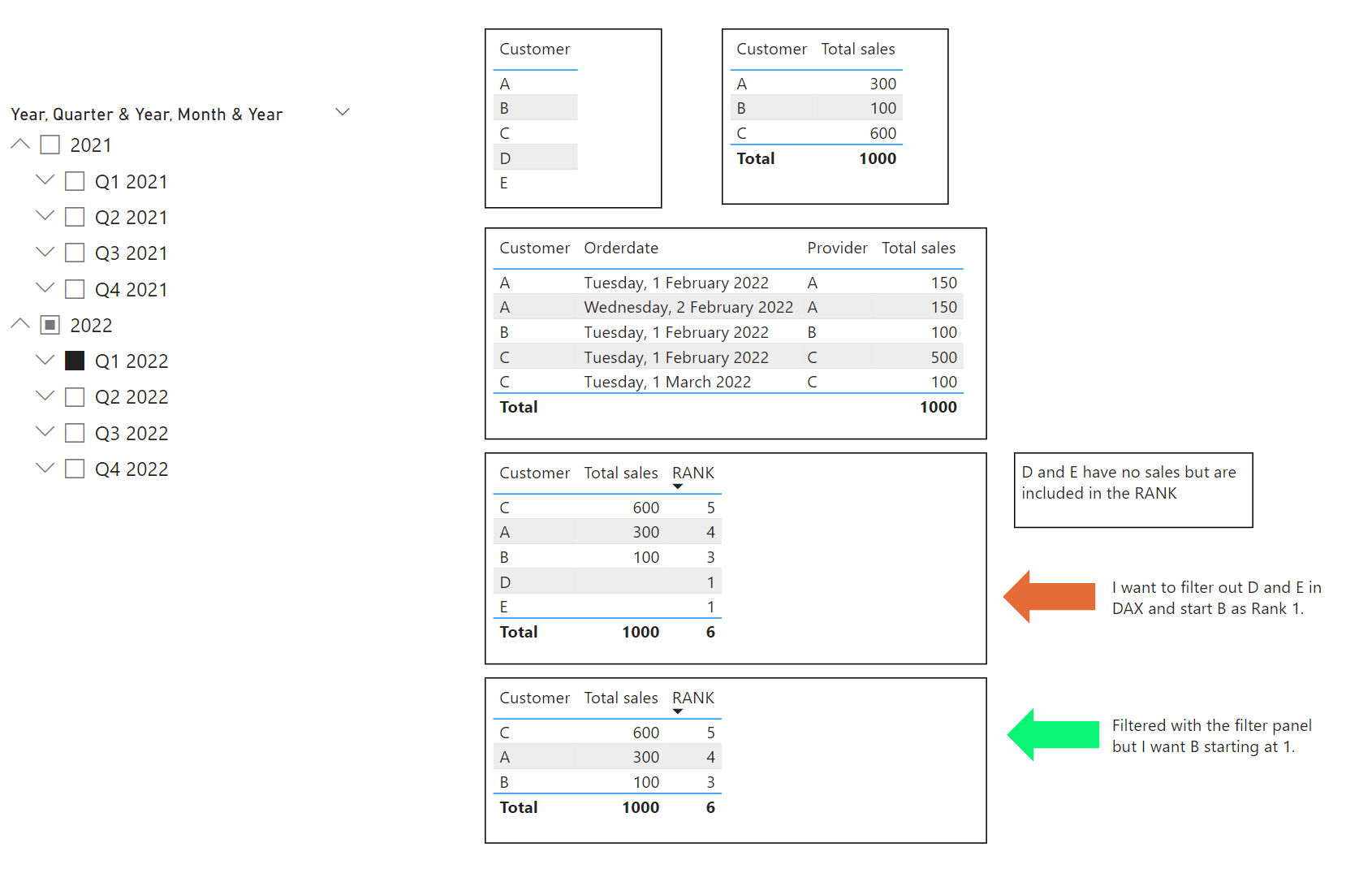Screen dimensions: 1372x869
Task: Open the slicer header dropdown chevron
Action: pos(342,111)
